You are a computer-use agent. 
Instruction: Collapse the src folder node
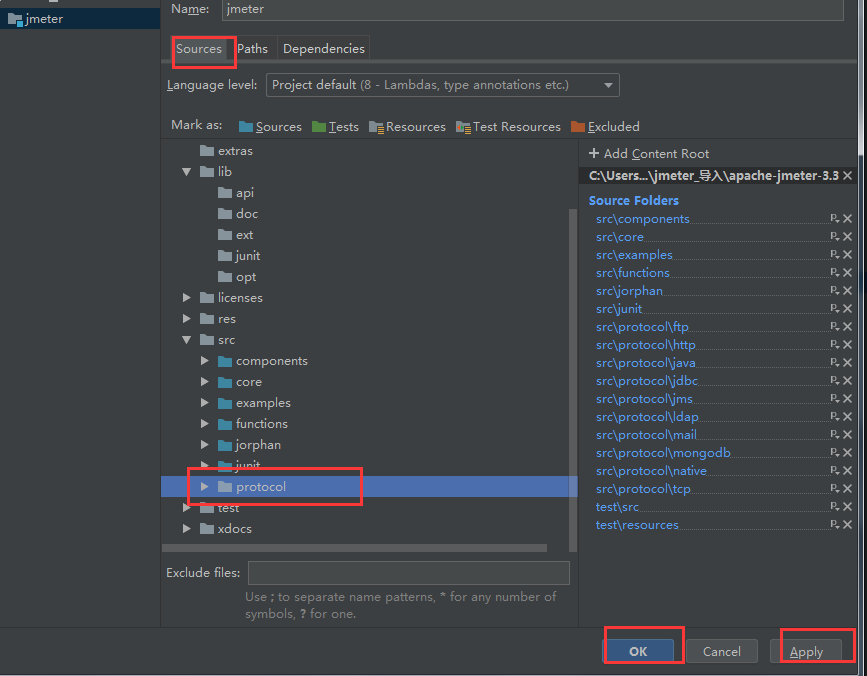click(x=187, y=340)
